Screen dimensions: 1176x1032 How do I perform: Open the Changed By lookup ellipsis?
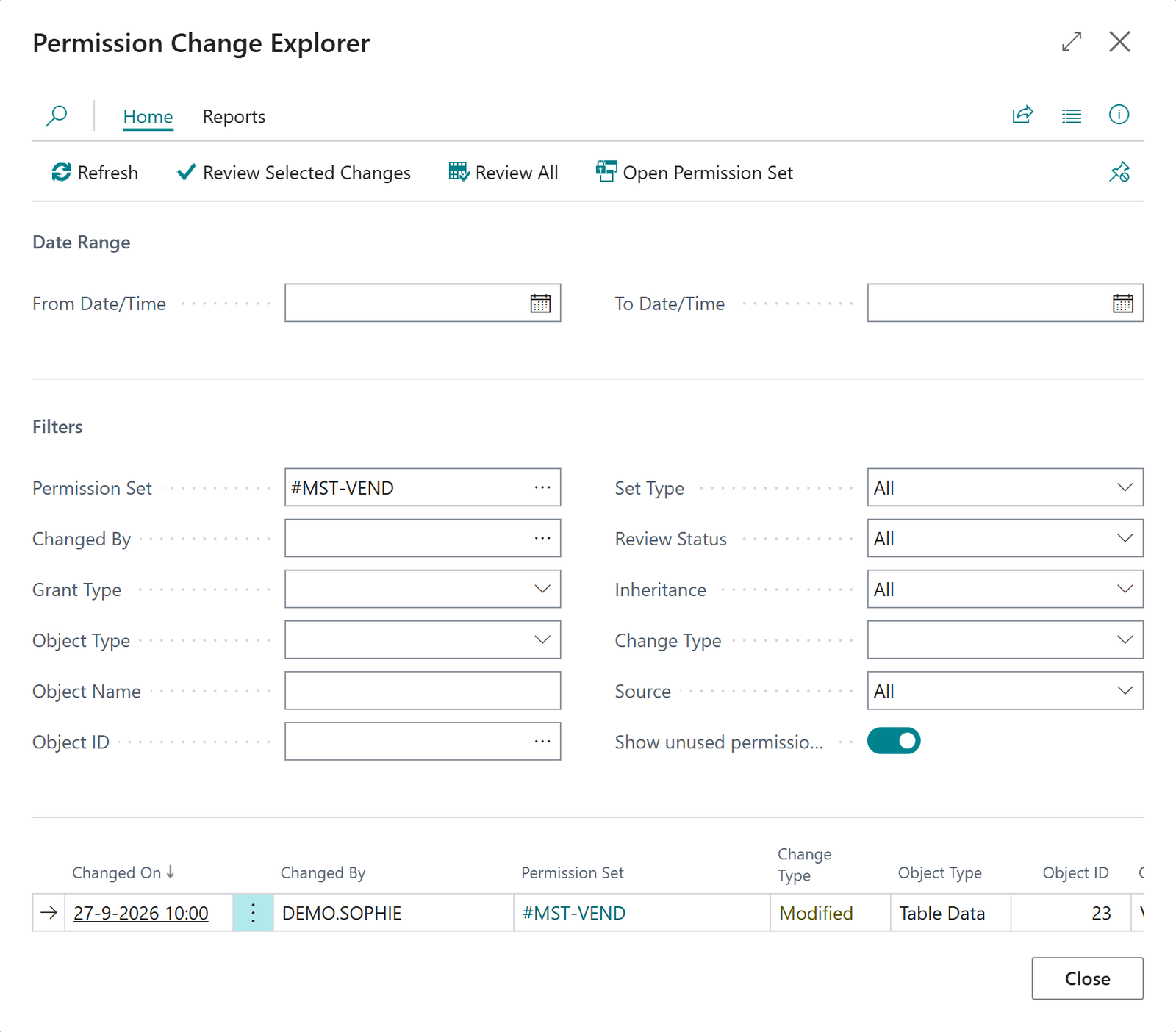[x=542, y=538]
